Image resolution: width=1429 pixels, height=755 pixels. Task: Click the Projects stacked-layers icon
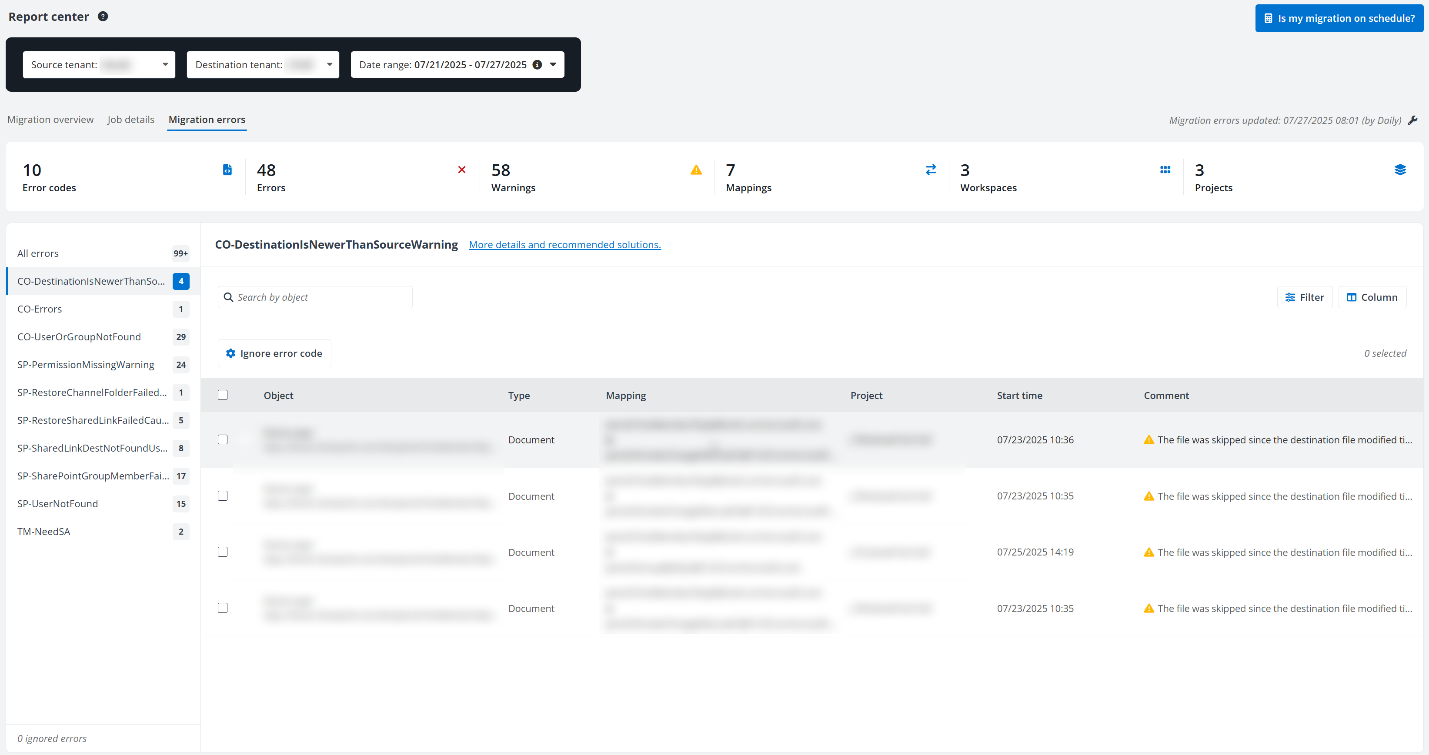click(x=1399, y=170)
